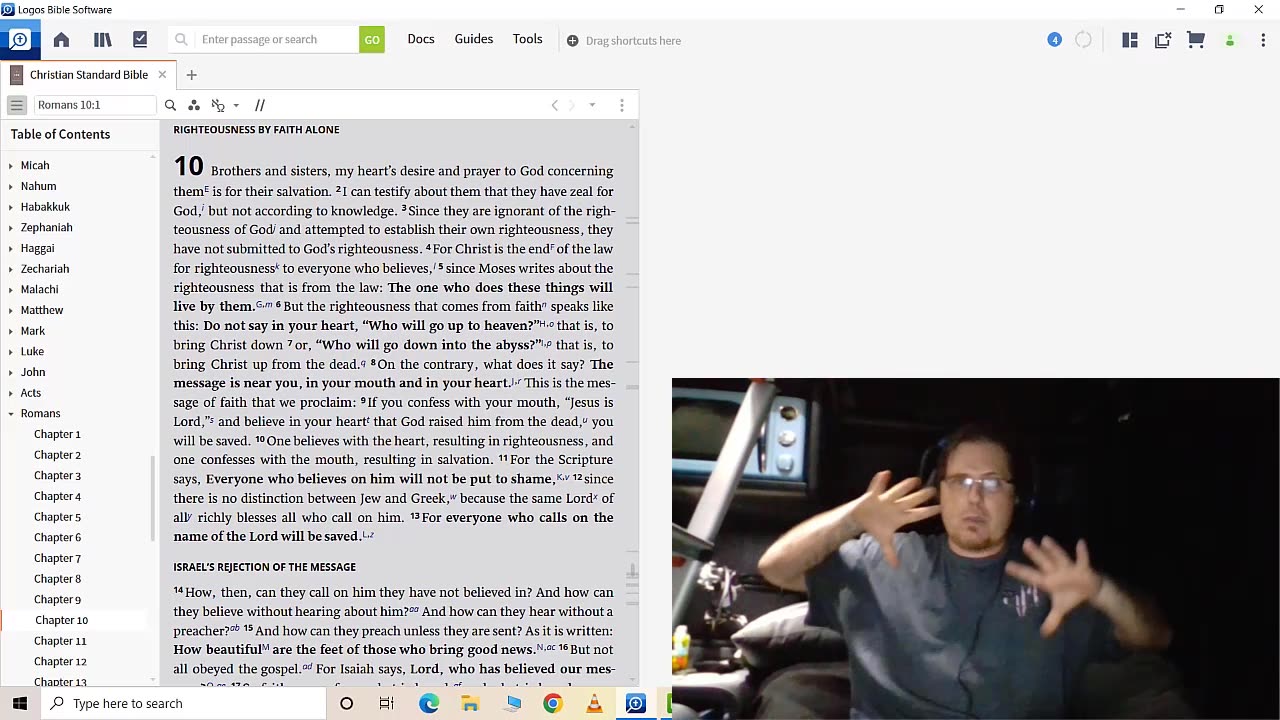Open the visual filters icon
This screenshot has width=1280, height=720.
coord(194,105)
